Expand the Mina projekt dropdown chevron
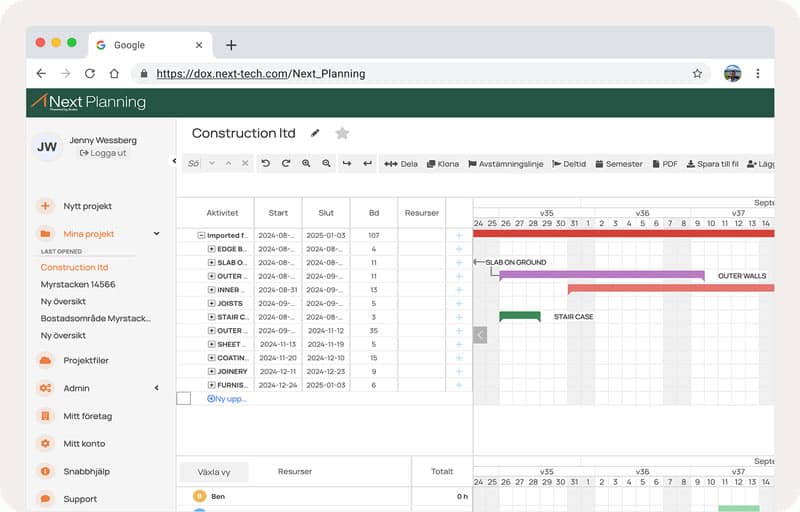Viewport: 800px width, 512px height. pos(157,234)
